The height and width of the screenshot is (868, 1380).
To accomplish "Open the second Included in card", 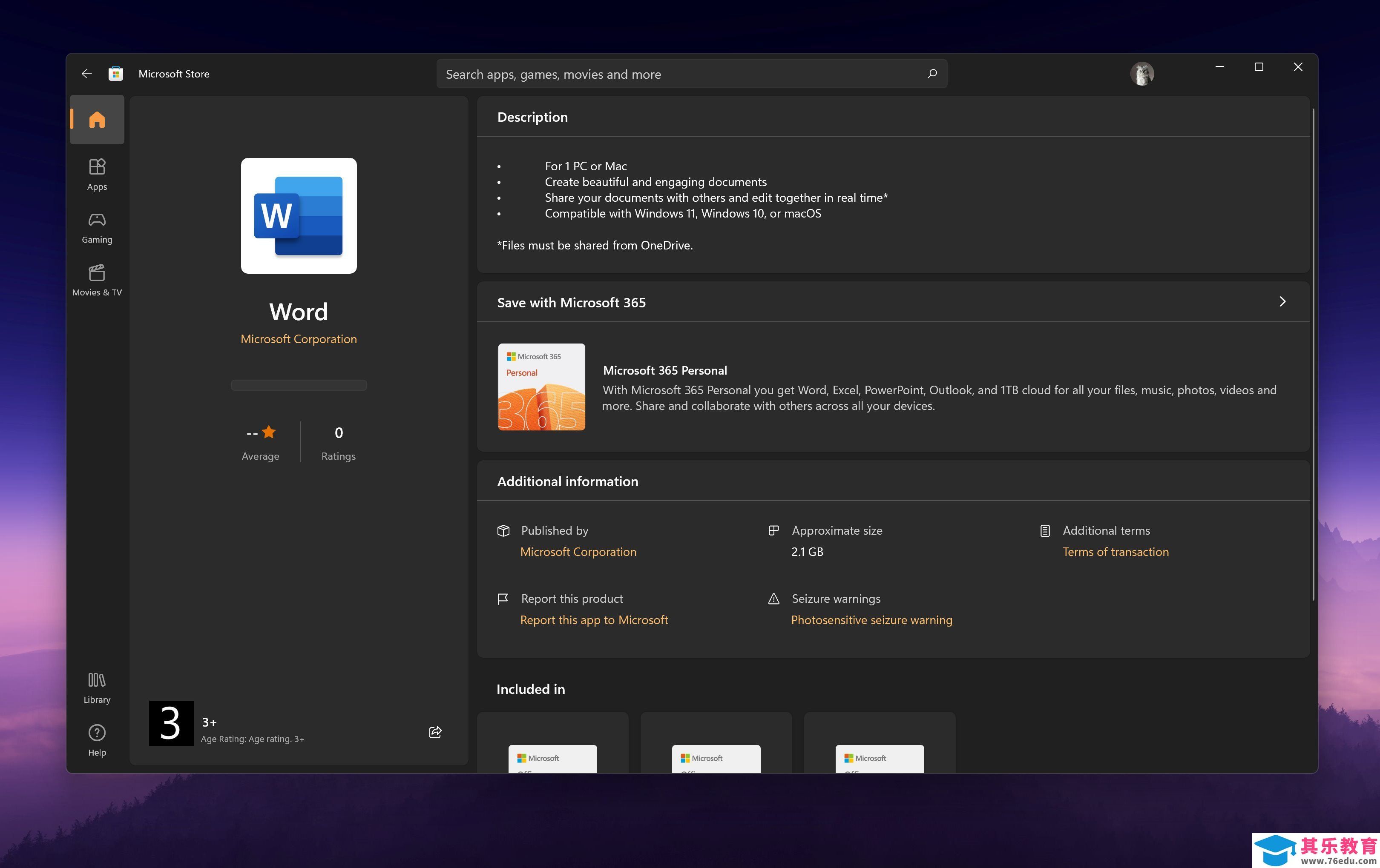I will 716,742.
